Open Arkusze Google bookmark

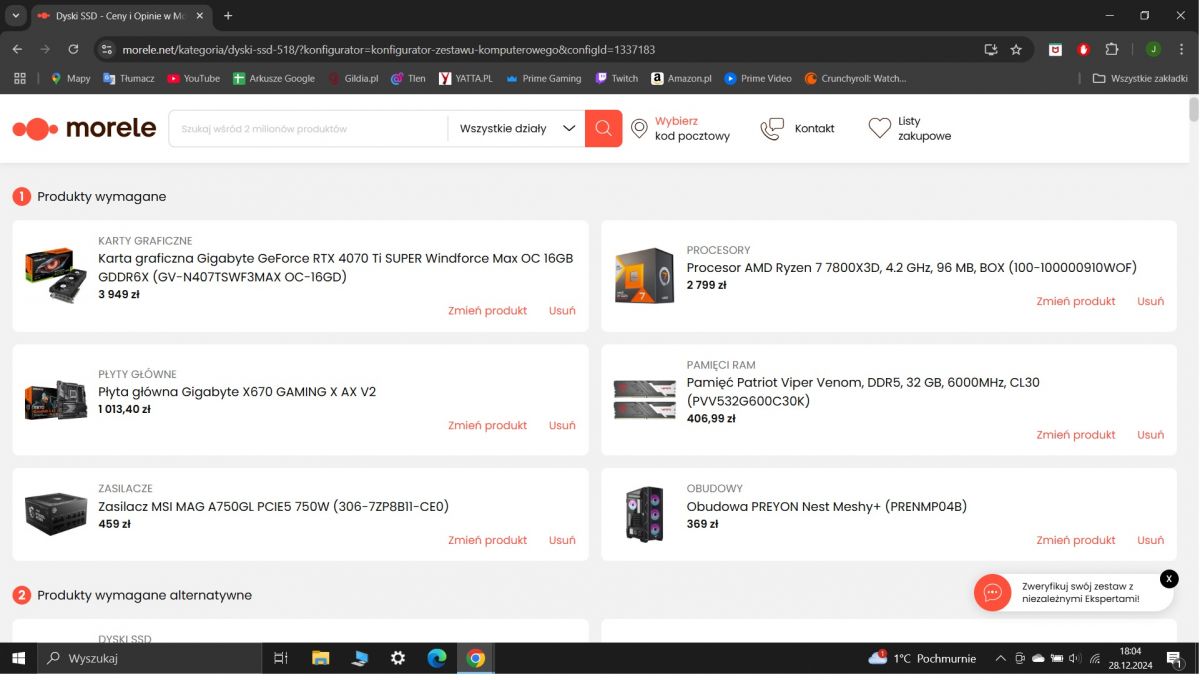click(x=274, y=78)
